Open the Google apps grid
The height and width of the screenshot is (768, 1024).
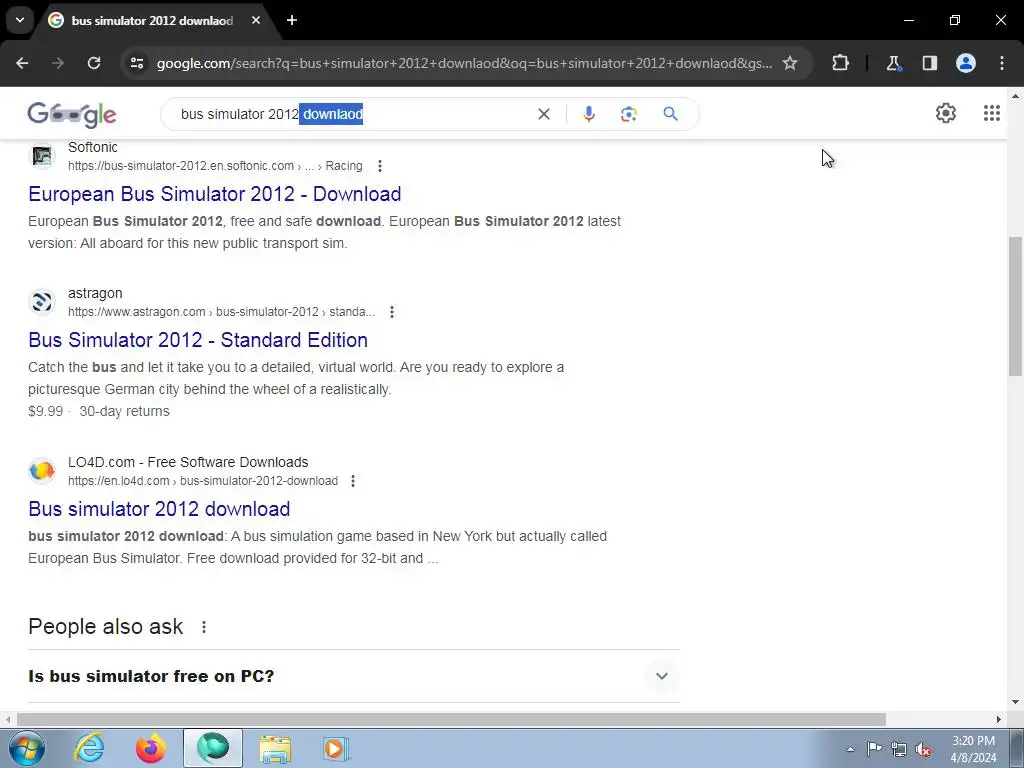[x=992, y=114]
